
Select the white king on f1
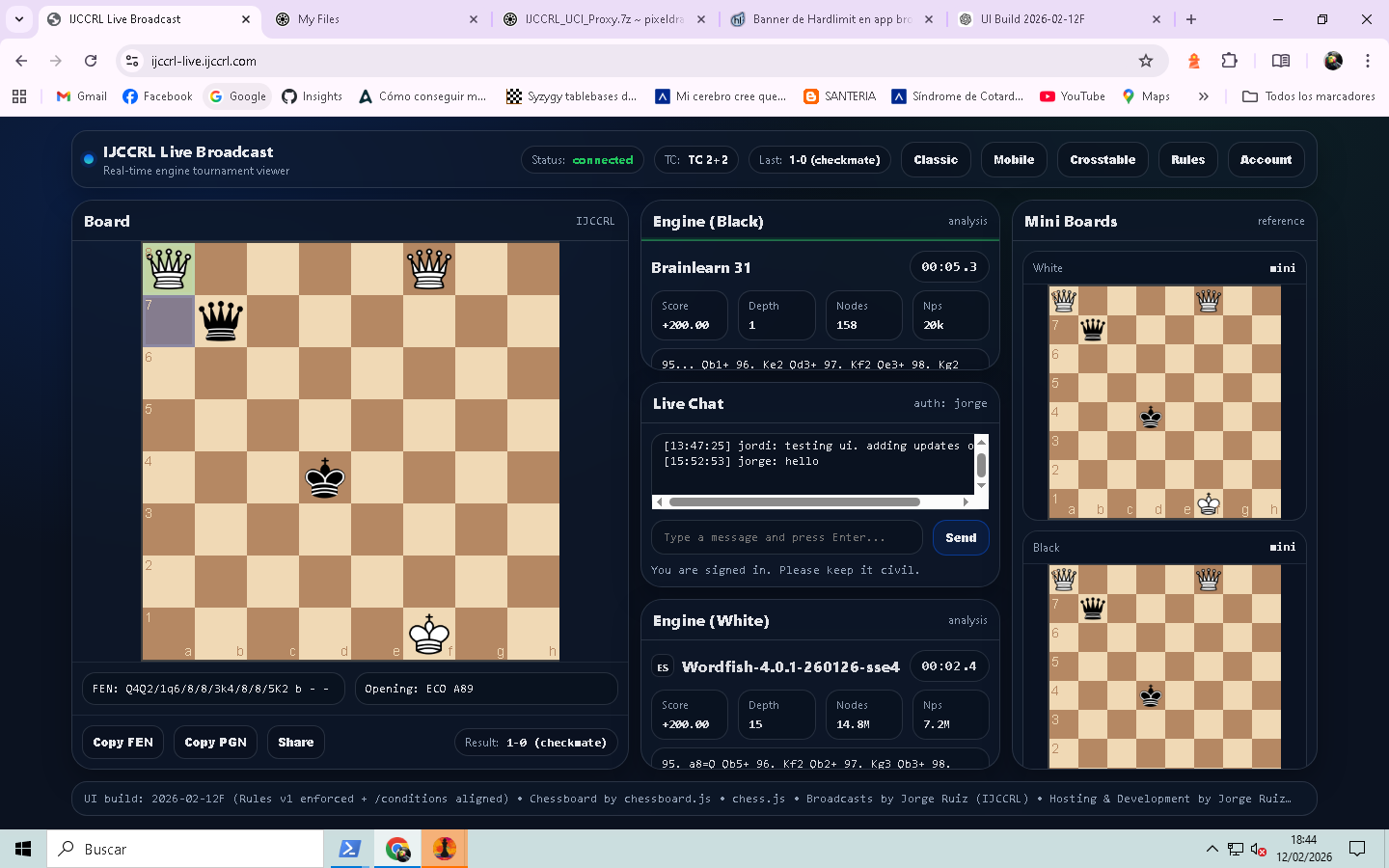coord(429,634)
